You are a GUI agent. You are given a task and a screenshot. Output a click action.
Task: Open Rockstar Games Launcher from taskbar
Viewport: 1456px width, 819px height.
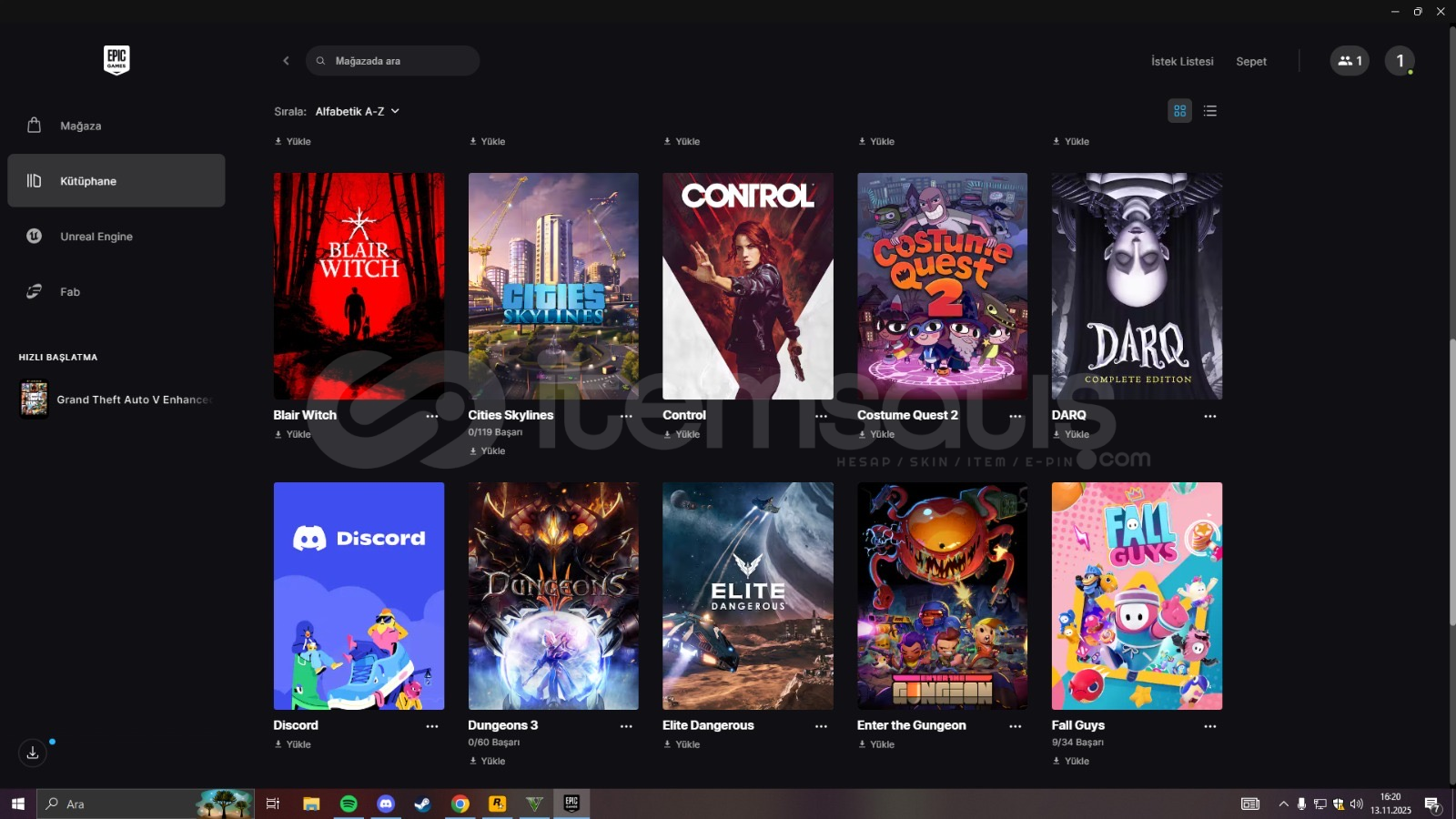pos(497,804)
